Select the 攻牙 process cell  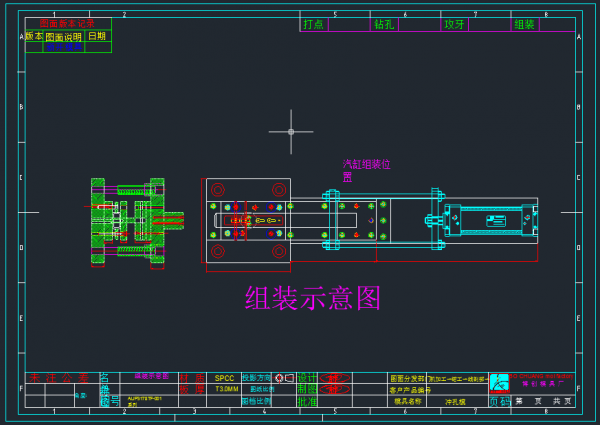(x=454, y=24)
